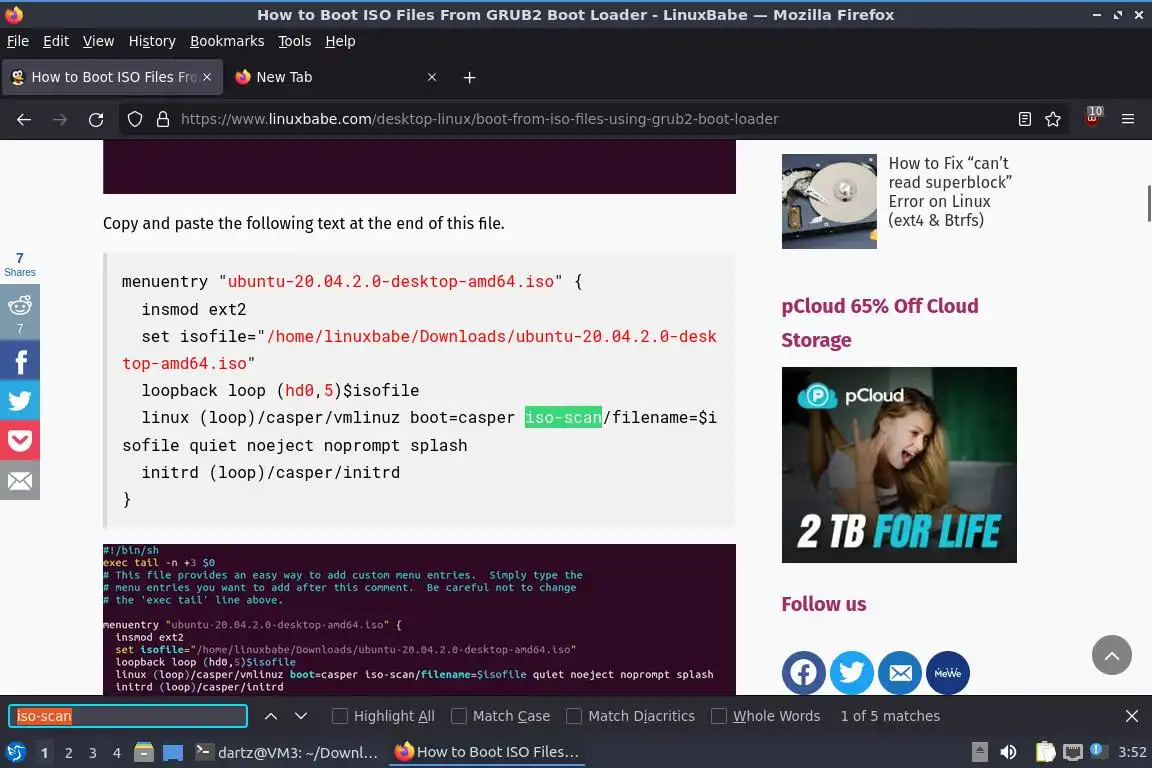Viewport: 1152px width, 768px height.
Task: Open the email follow icon
Action: (900, 672)
